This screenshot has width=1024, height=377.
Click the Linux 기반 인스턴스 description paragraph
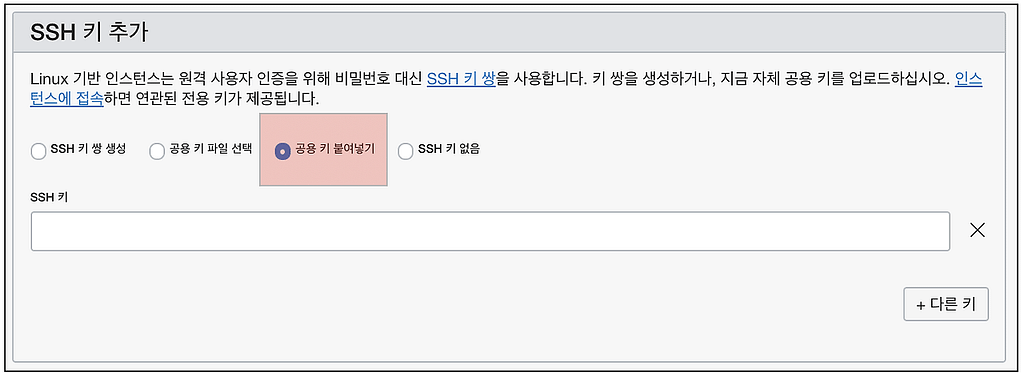tap(506, 90)
